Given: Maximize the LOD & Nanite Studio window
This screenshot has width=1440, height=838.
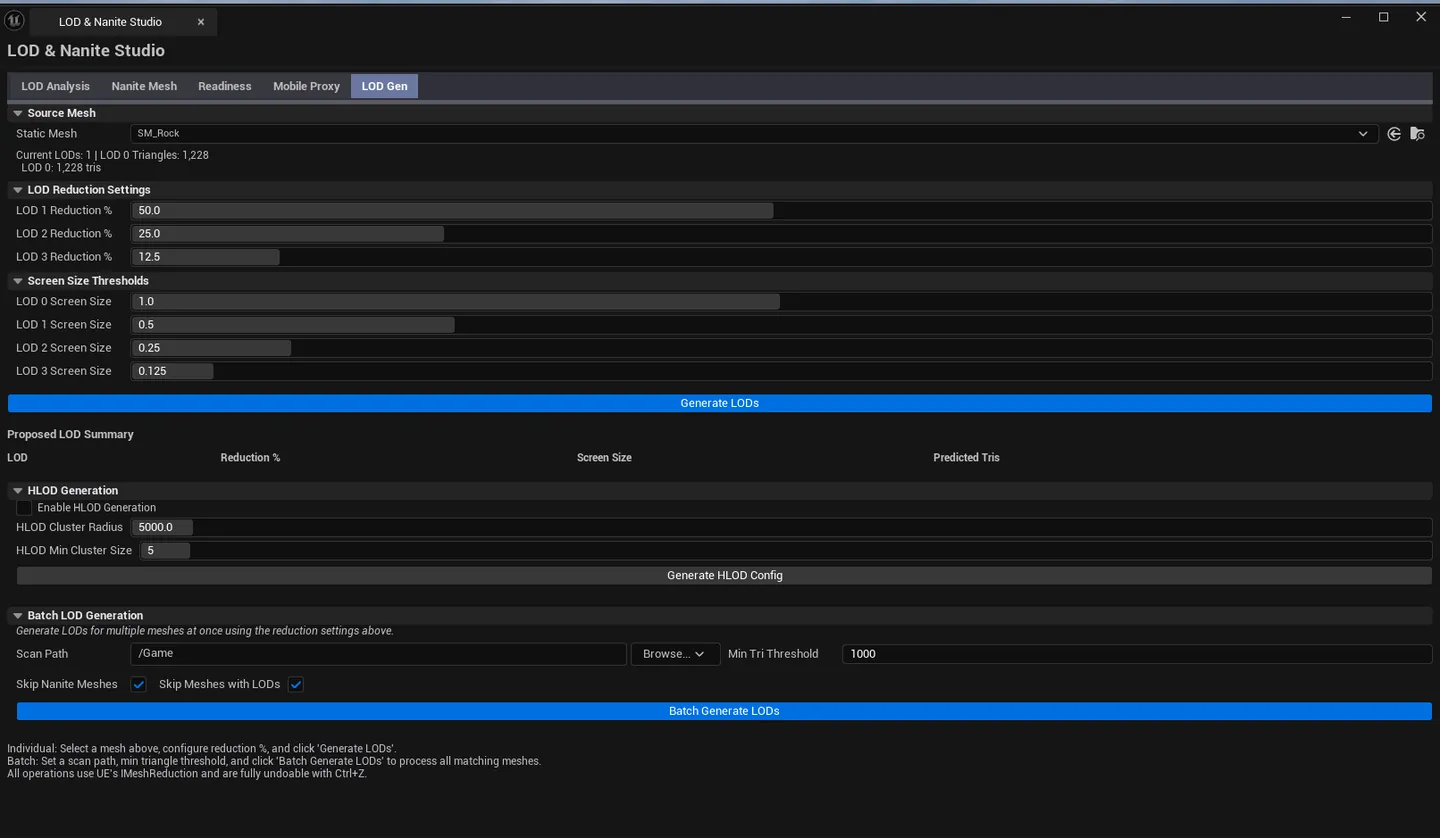Looking at the screenshot, I should click(1384, 17).
